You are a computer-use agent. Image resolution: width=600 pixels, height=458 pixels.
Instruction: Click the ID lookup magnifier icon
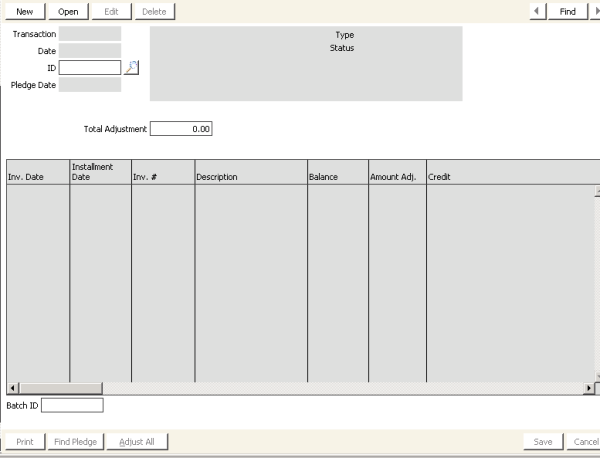pyautogui.click(x=131, y=67)
